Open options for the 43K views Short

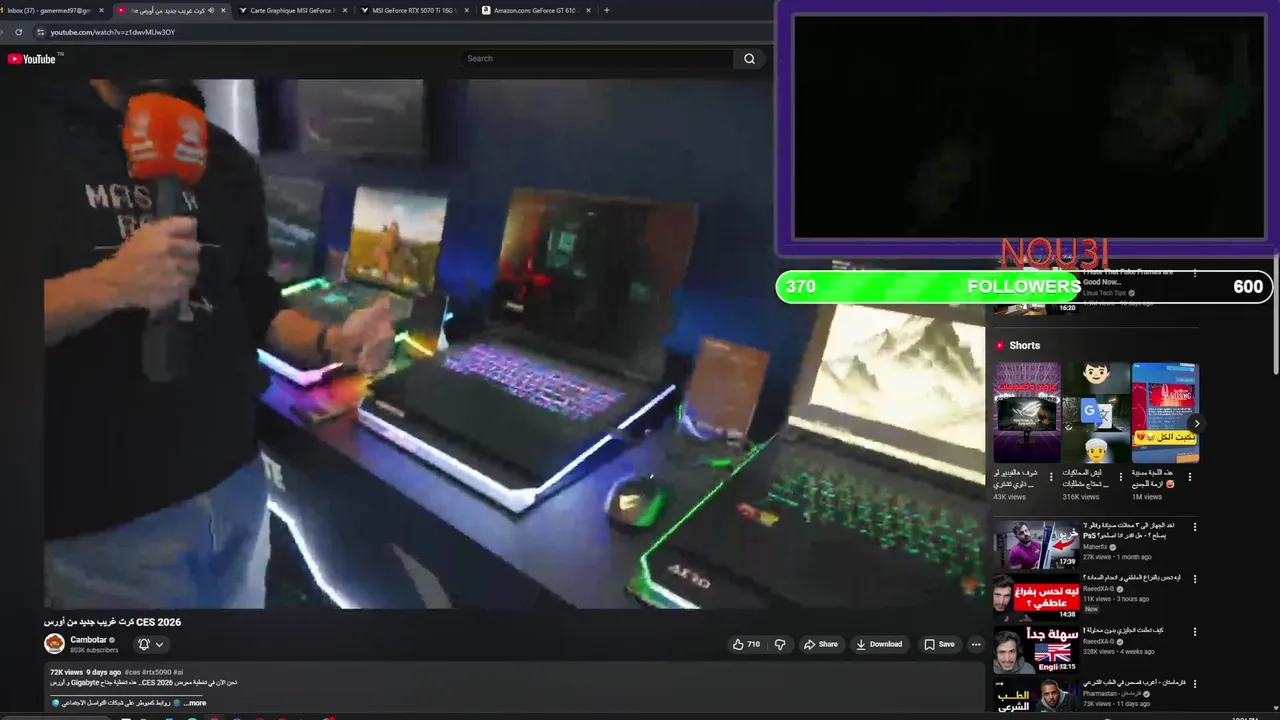pyautogui.click(x=1051, y=477)
